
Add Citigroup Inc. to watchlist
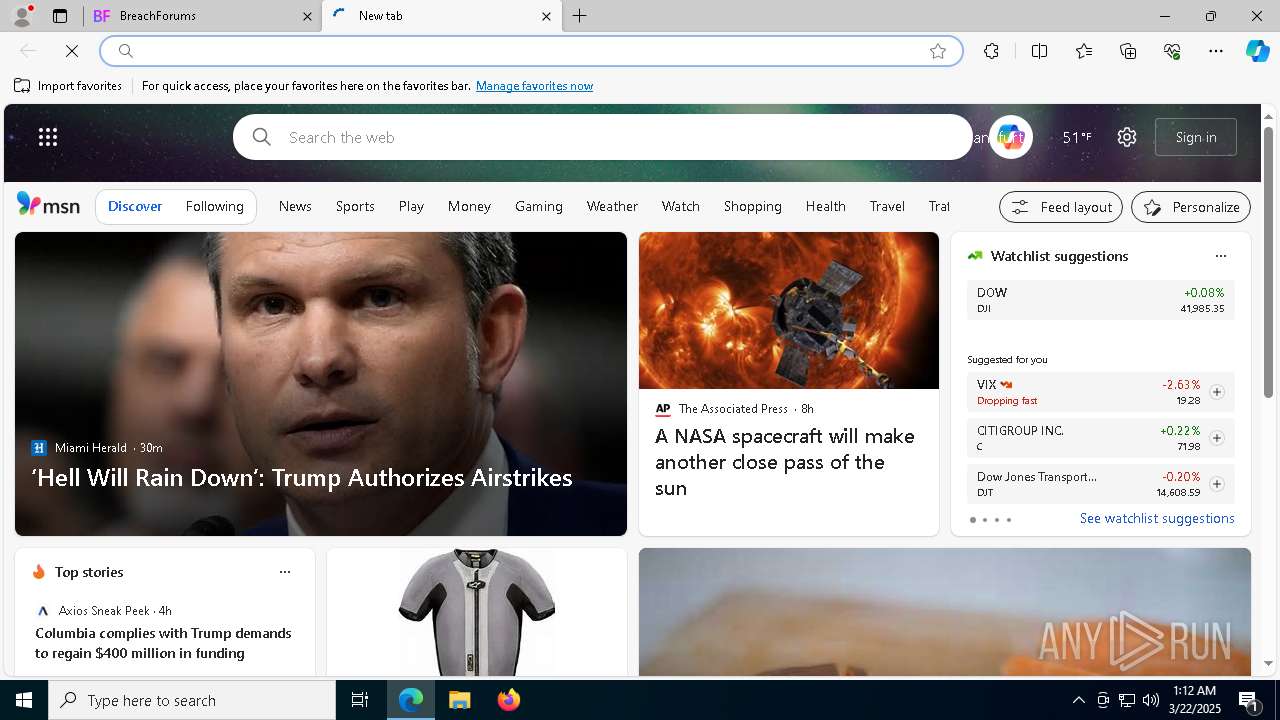(1216, 438)
